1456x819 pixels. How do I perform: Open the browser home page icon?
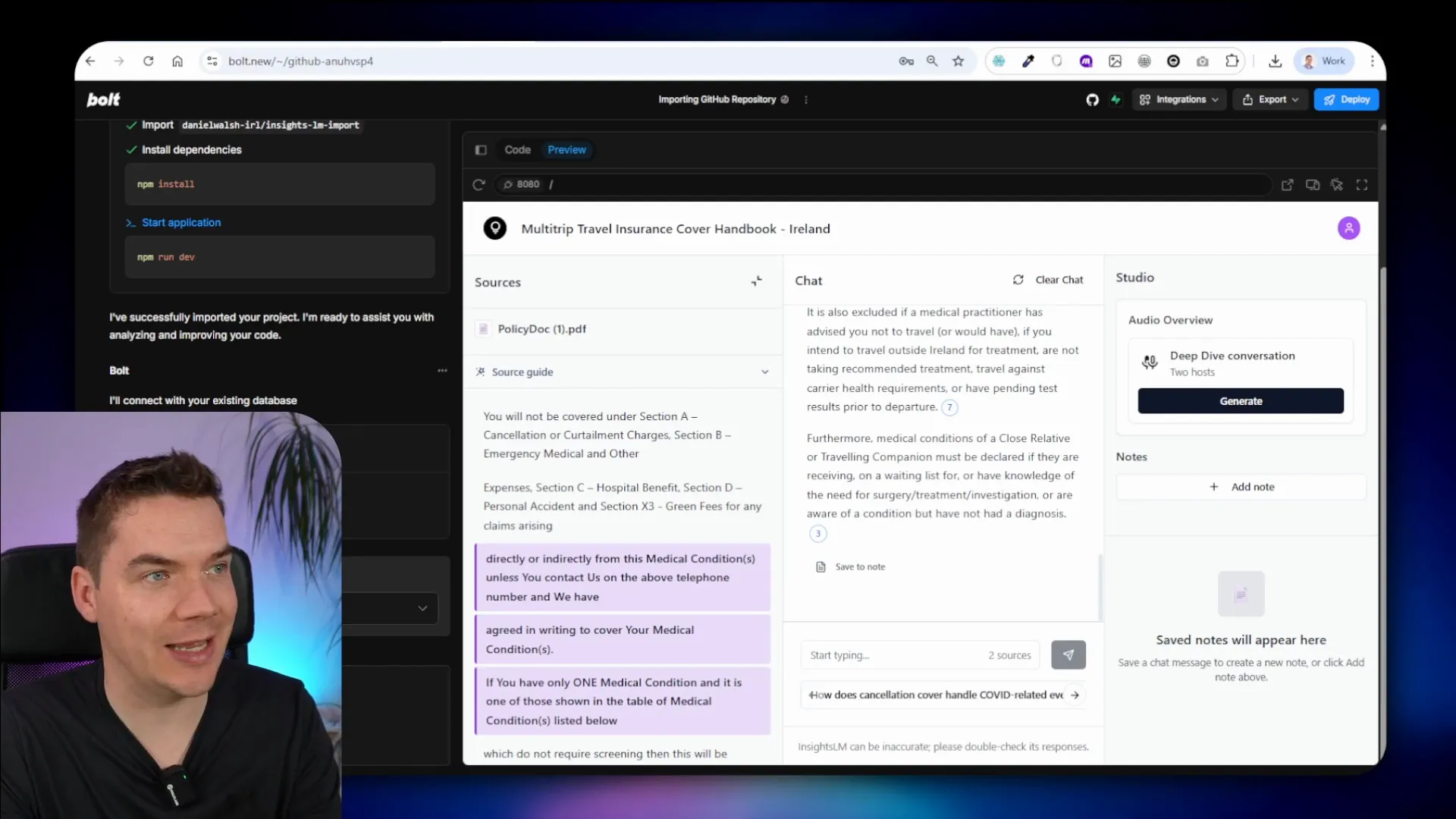[x=177, y=61]
